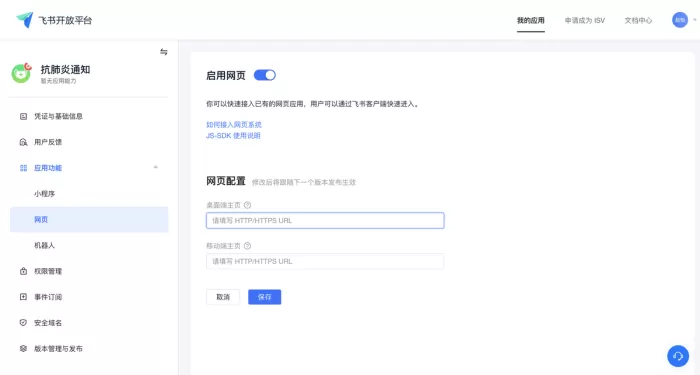Open the JS-SDK 使用说明 link

(233, 135)
